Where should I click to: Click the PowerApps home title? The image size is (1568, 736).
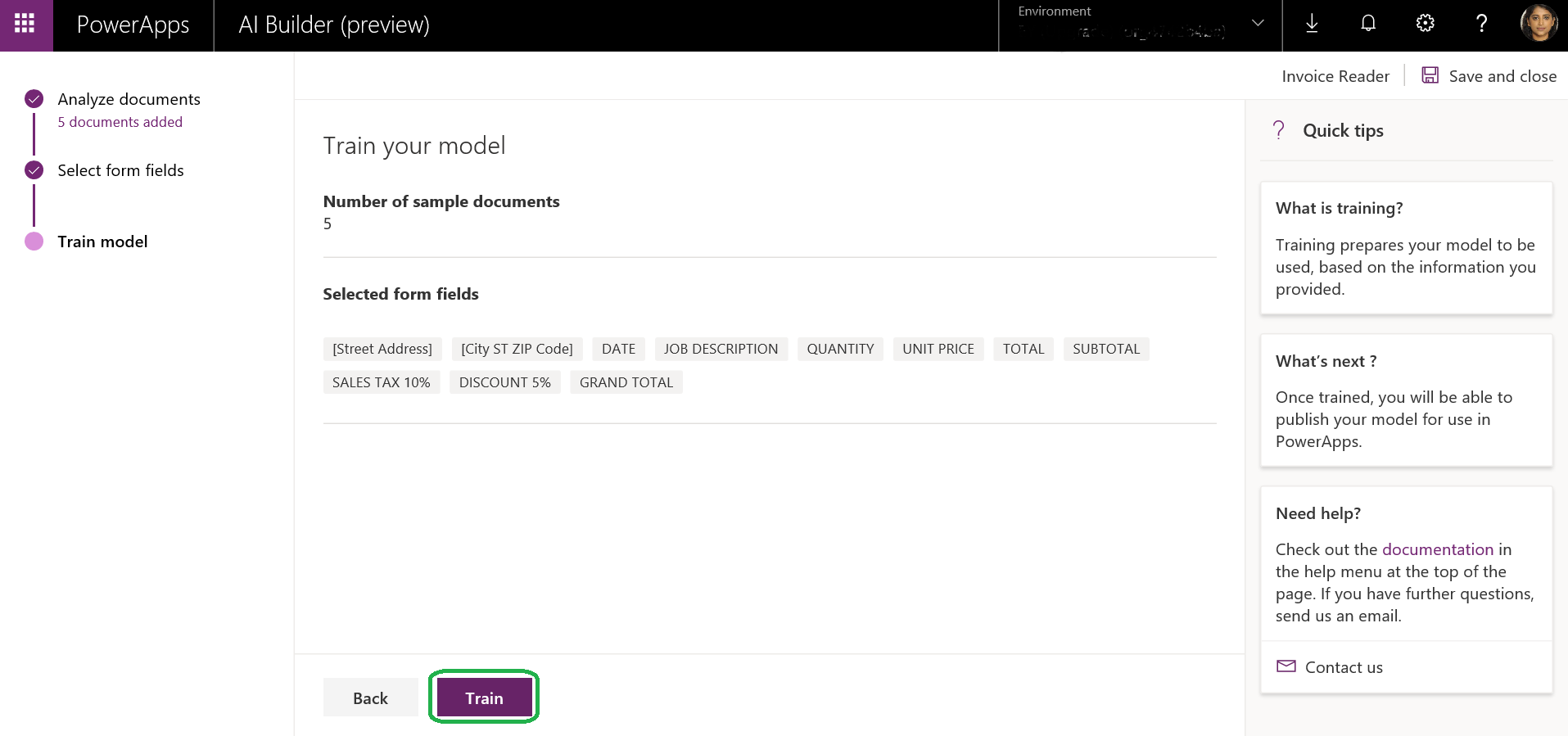[x=133, y=25]
